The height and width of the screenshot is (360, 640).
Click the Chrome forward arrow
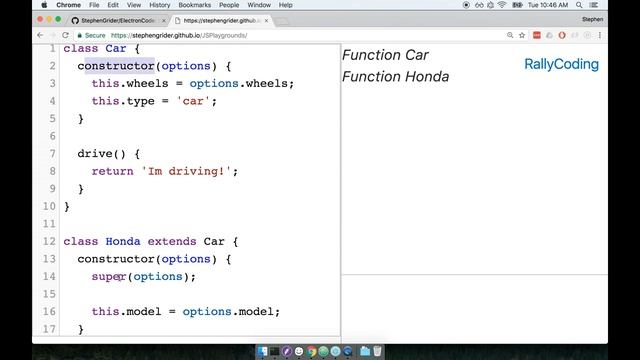click(x=53, y=35)
